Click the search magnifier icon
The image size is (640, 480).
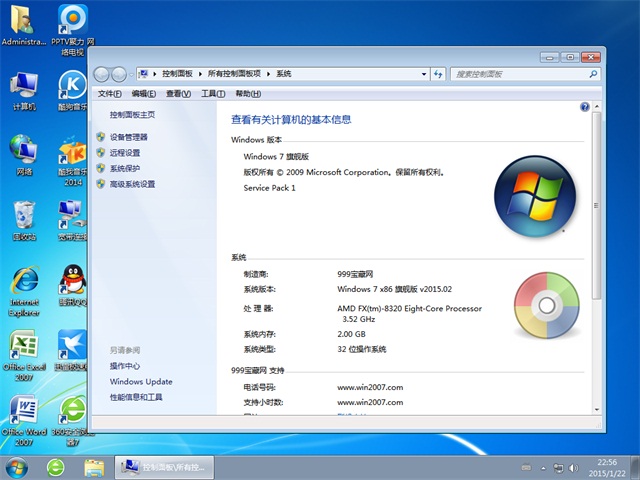pyautogui.click(x=593, y=74)
